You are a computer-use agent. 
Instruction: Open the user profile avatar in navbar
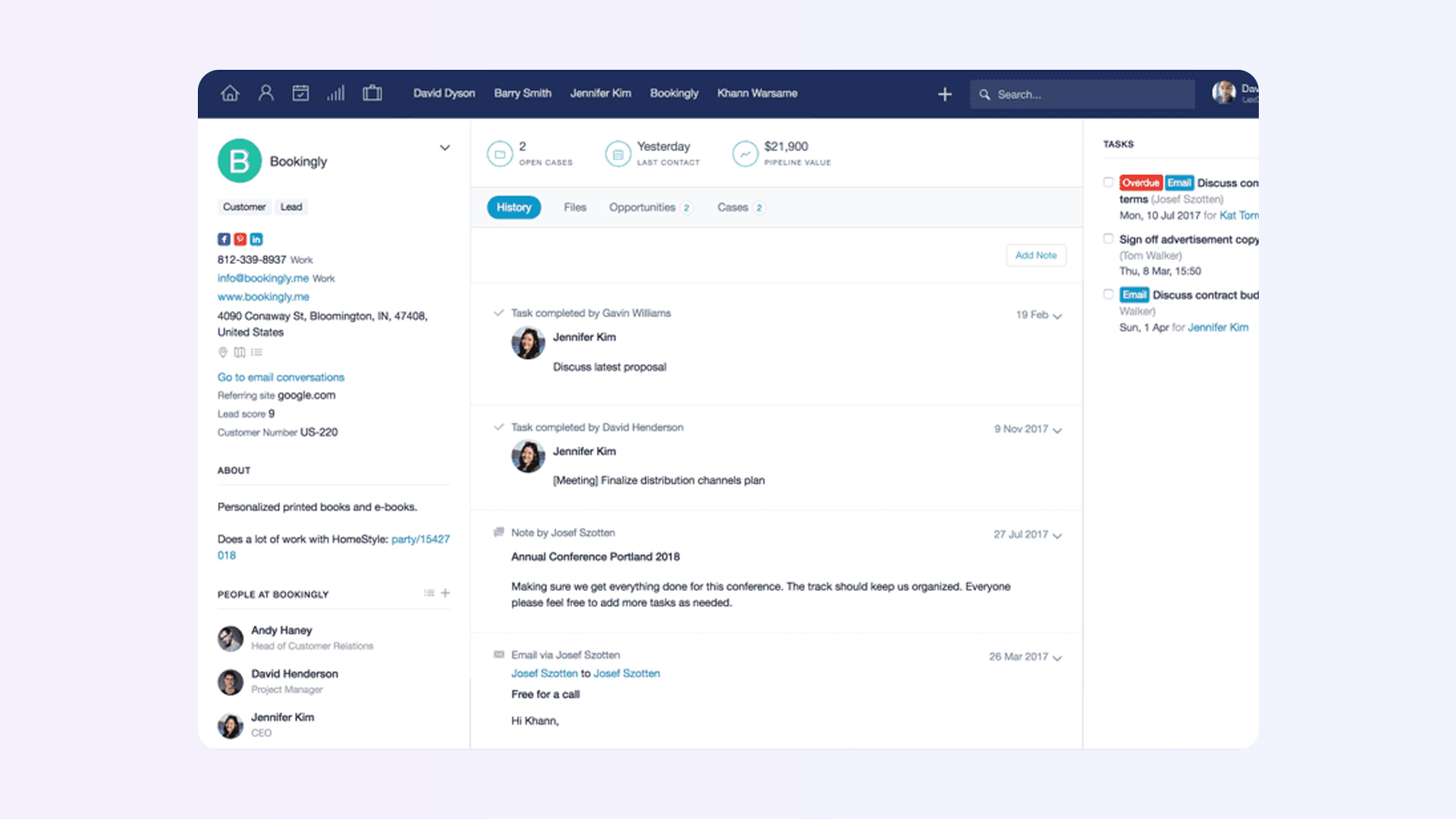tap(1223, 93)
